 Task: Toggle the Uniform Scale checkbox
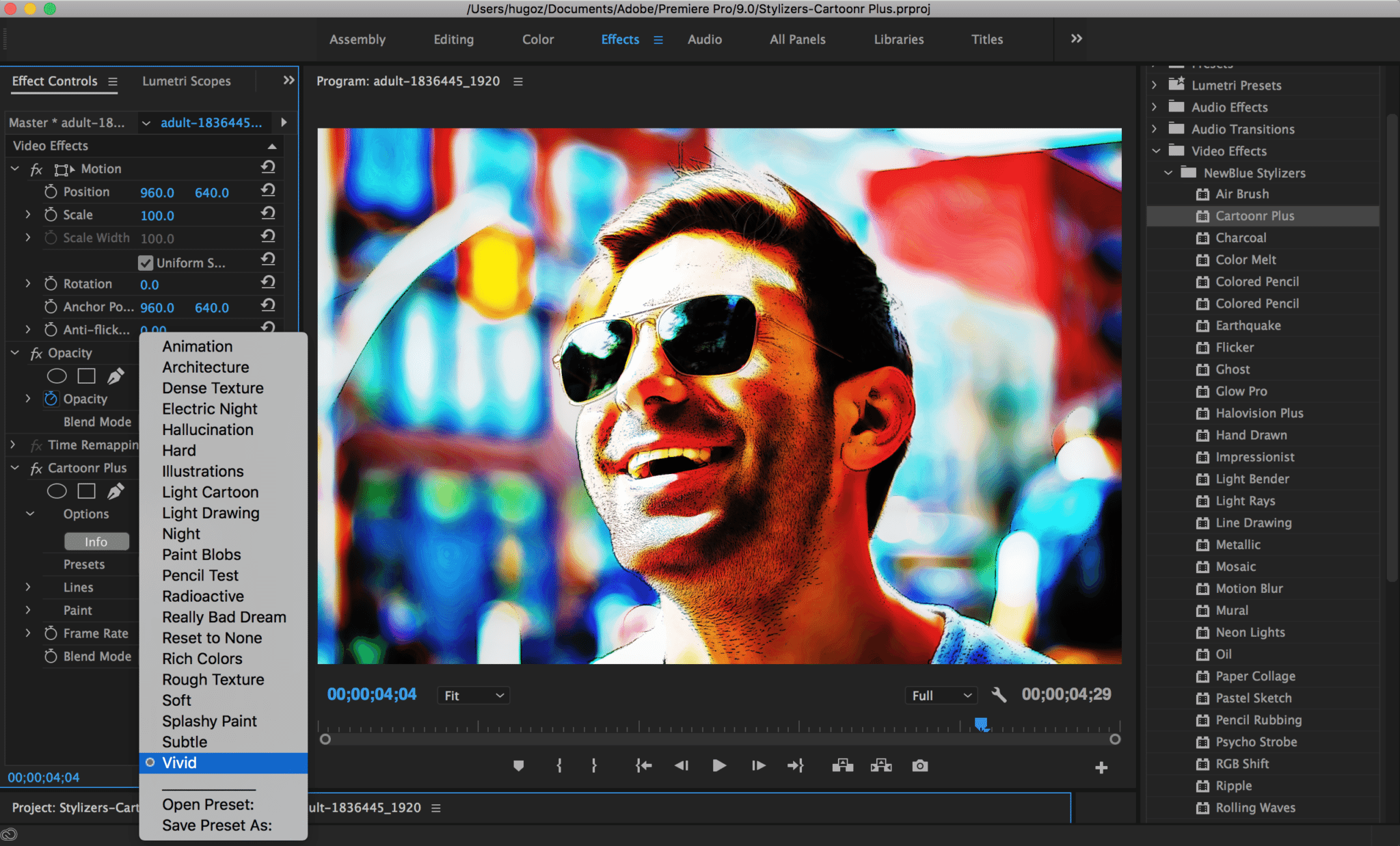[x=145, y=263]
